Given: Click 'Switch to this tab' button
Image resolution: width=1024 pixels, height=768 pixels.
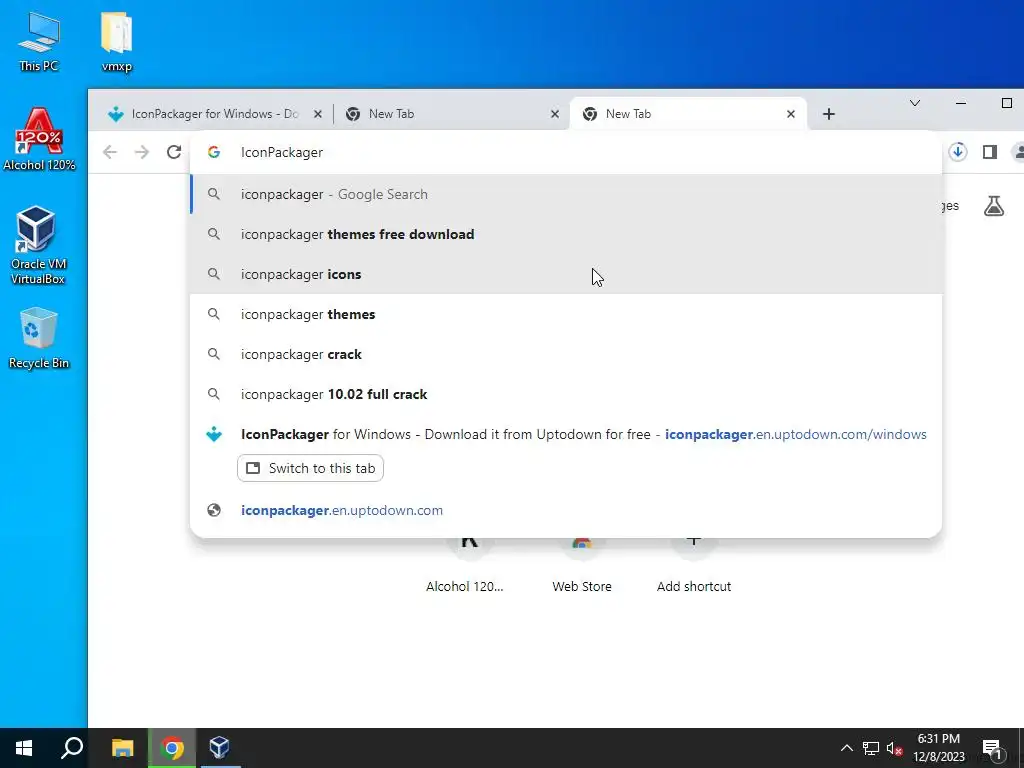Looking at the screenshot, I should pyautogui.click(x=310, y=468).
